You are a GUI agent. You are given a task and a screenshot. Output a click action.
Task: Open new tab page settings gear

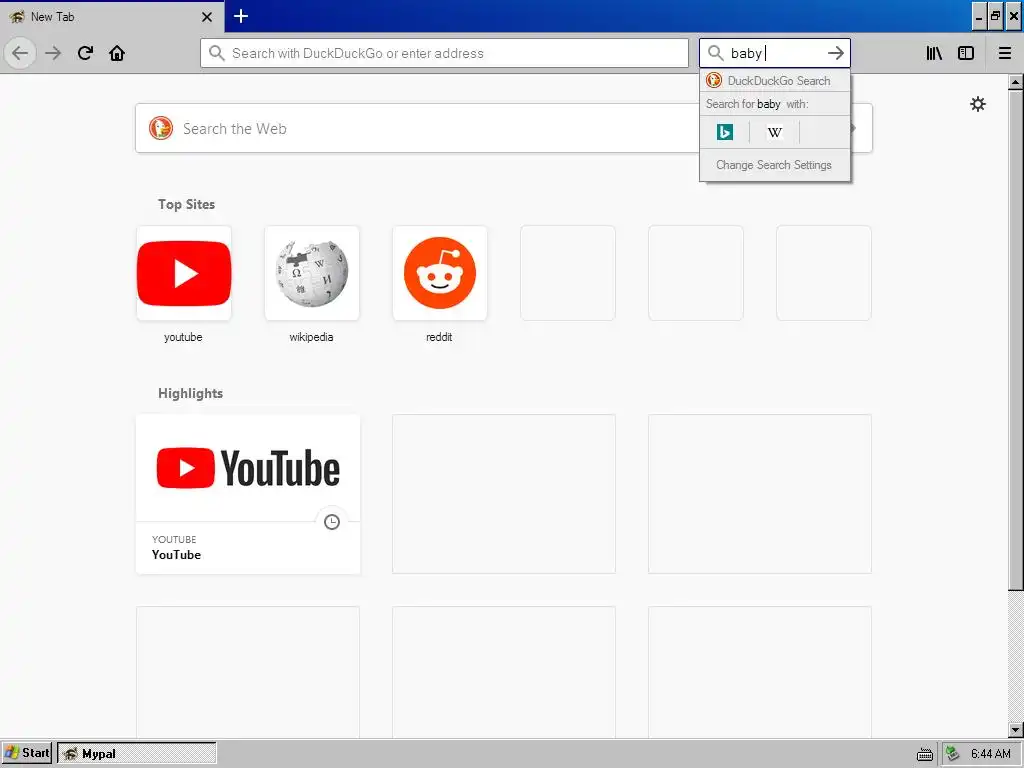click(x=978, y=104)
